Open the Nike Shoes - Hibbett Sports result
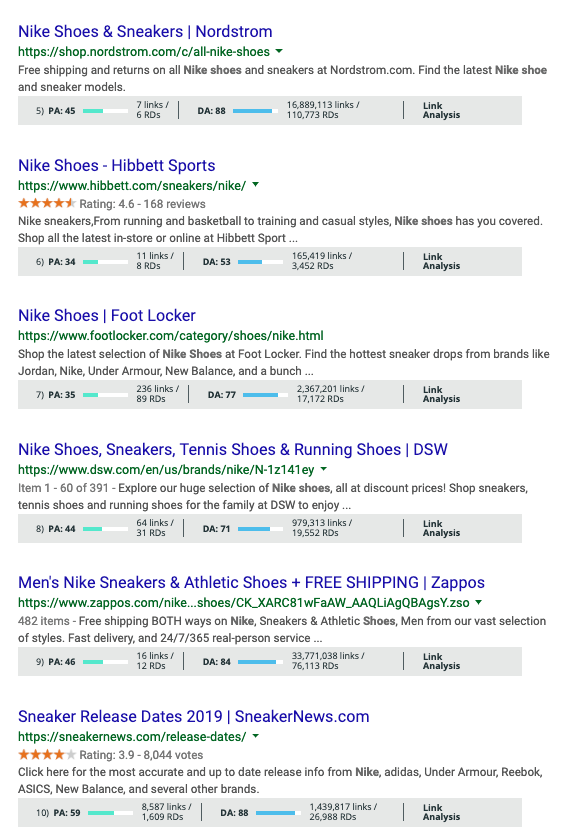This screenshot has width=581, height=835. click(x=117, y=165)
